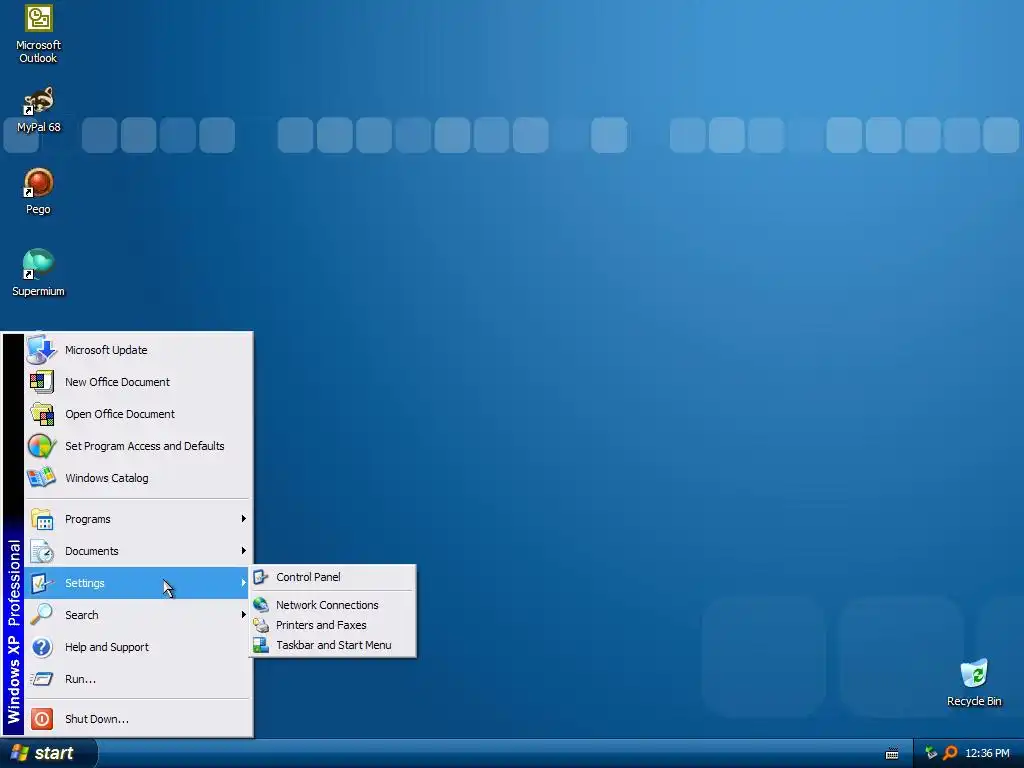The height and width of the screenshot is (768, 1024).
Task: Click the Windows XP Professional side banner
Action: click(x=14, y=535)
